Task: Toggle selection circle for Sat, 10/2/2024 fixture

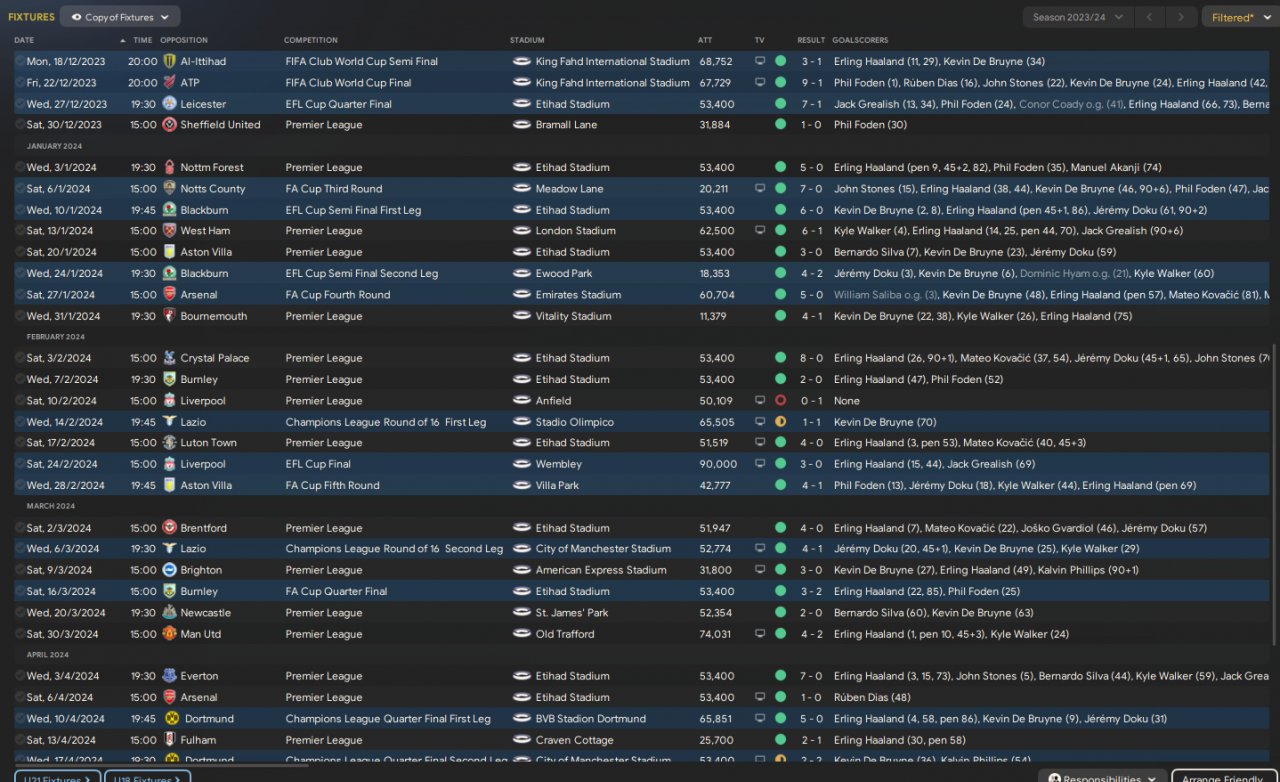Action: pos(20,401)
